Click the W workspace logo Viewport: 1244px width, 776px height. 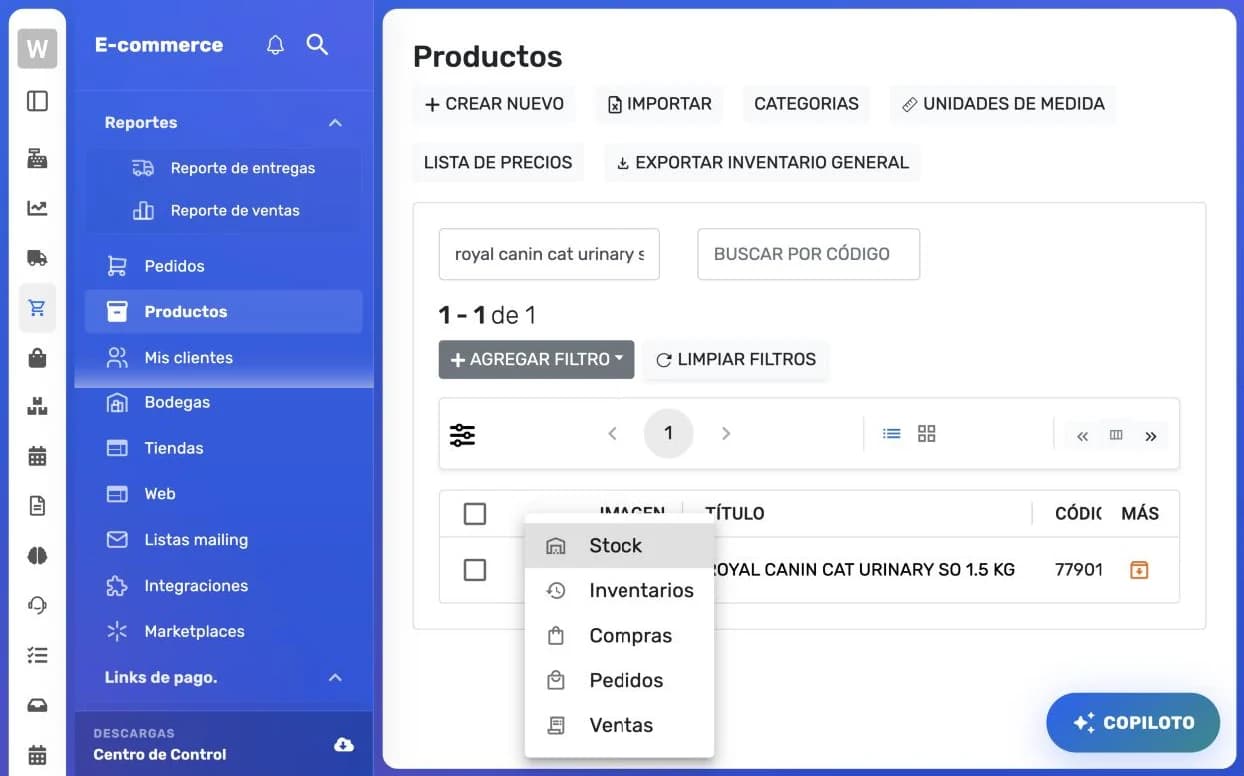(37, 48)
